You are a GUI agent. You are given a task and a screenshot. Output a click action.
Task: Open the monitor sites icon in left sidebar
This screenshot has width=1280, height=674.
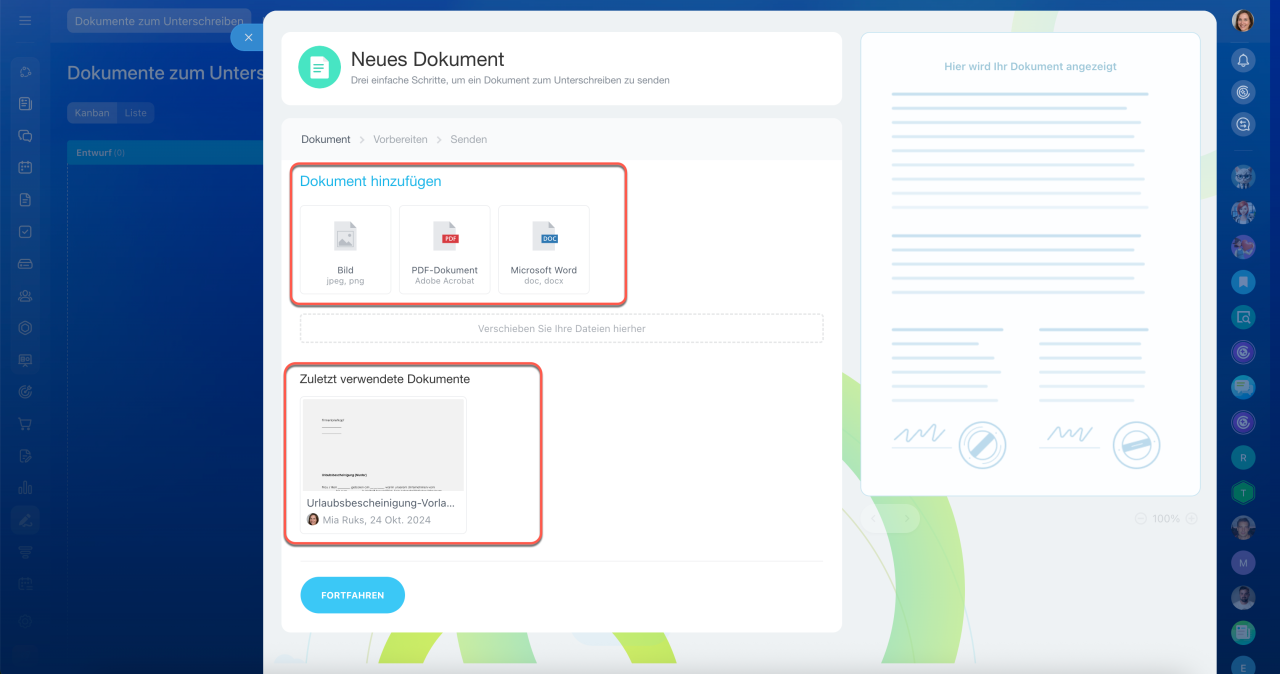(x=25, y=359)
